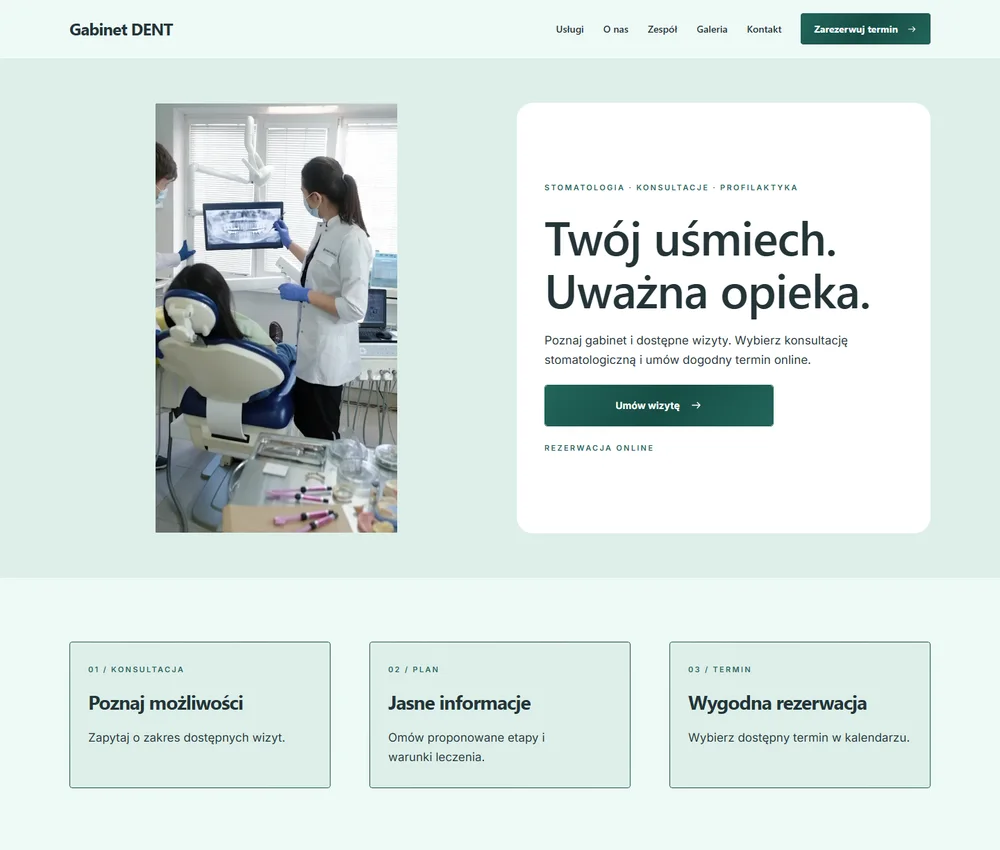Select the Jasne informacje card heading

point(459,703)
